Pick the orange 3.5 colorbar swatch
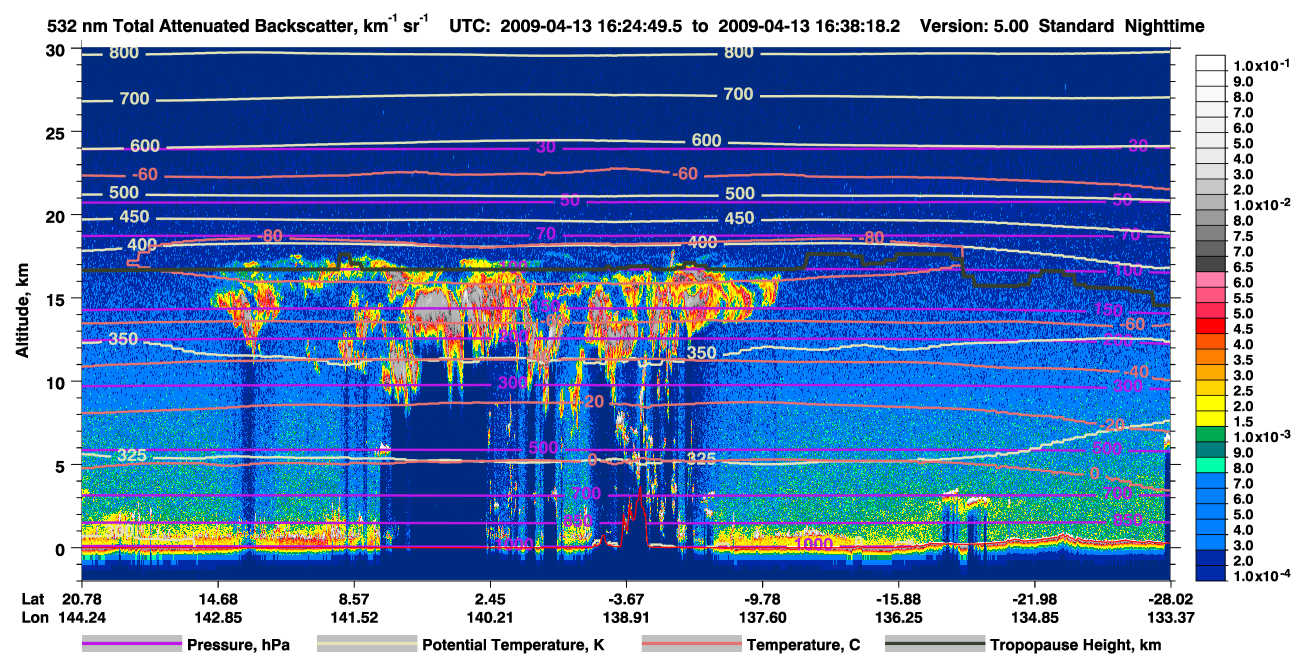Screen dimensions: 1300x667 pyautogui.click(x=1211, y=356)
